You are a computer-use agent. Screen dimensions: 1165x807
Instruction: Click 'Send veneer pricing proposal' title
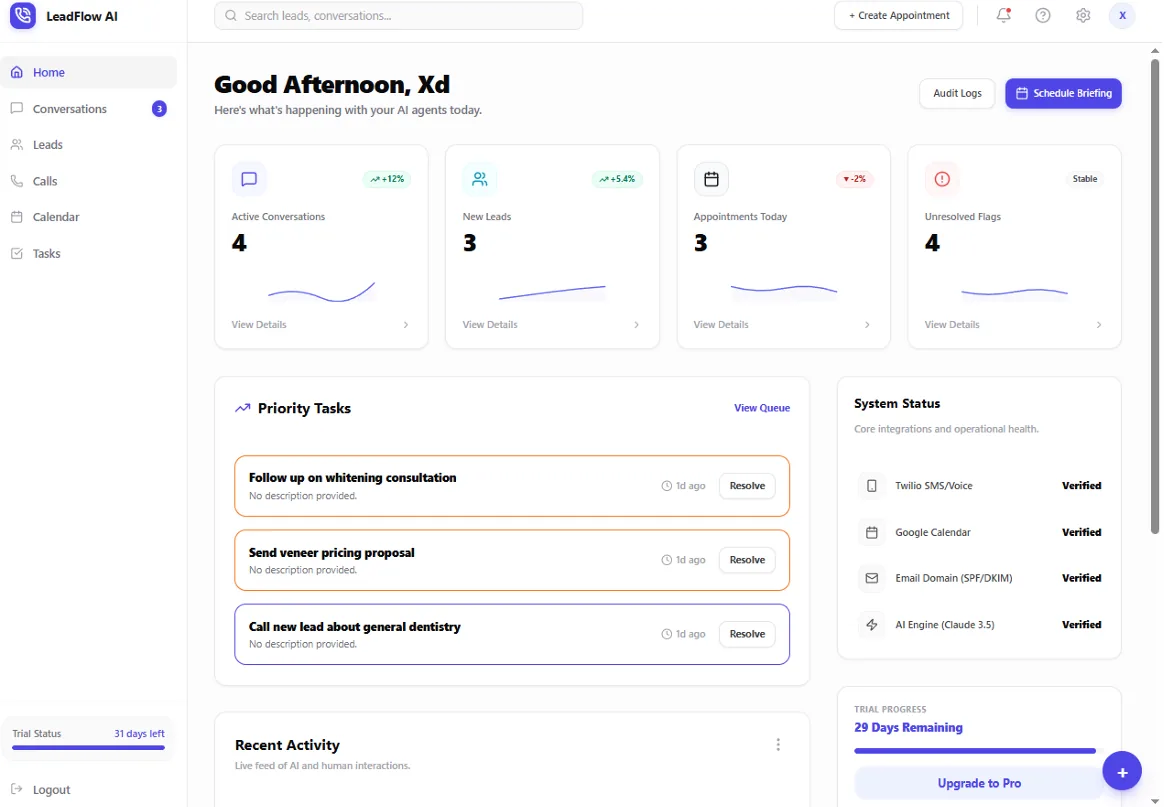(331, 553)
